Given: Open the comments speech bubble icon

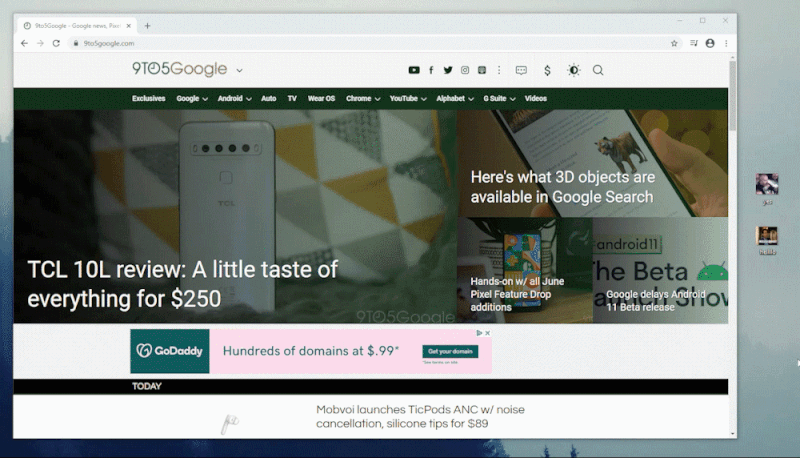Looking at the screenshot, I should point(521,70).
